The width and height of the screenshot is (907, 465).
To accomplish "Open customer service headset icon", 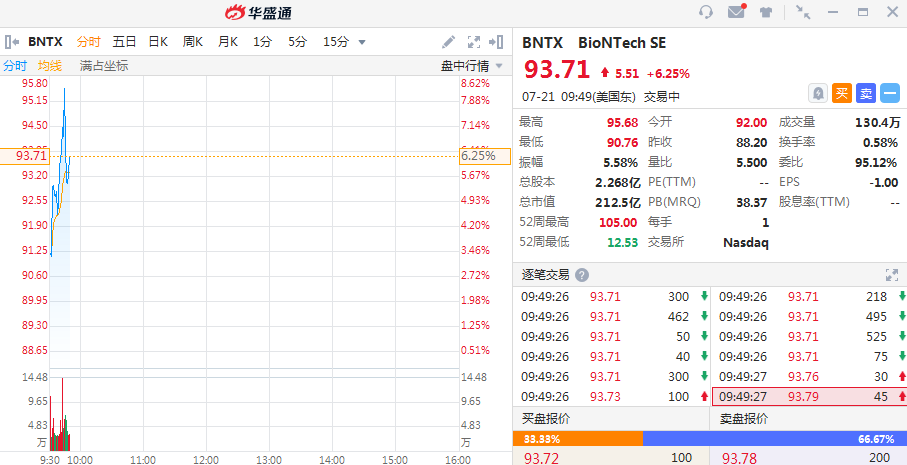I will [x=706, y=12].
